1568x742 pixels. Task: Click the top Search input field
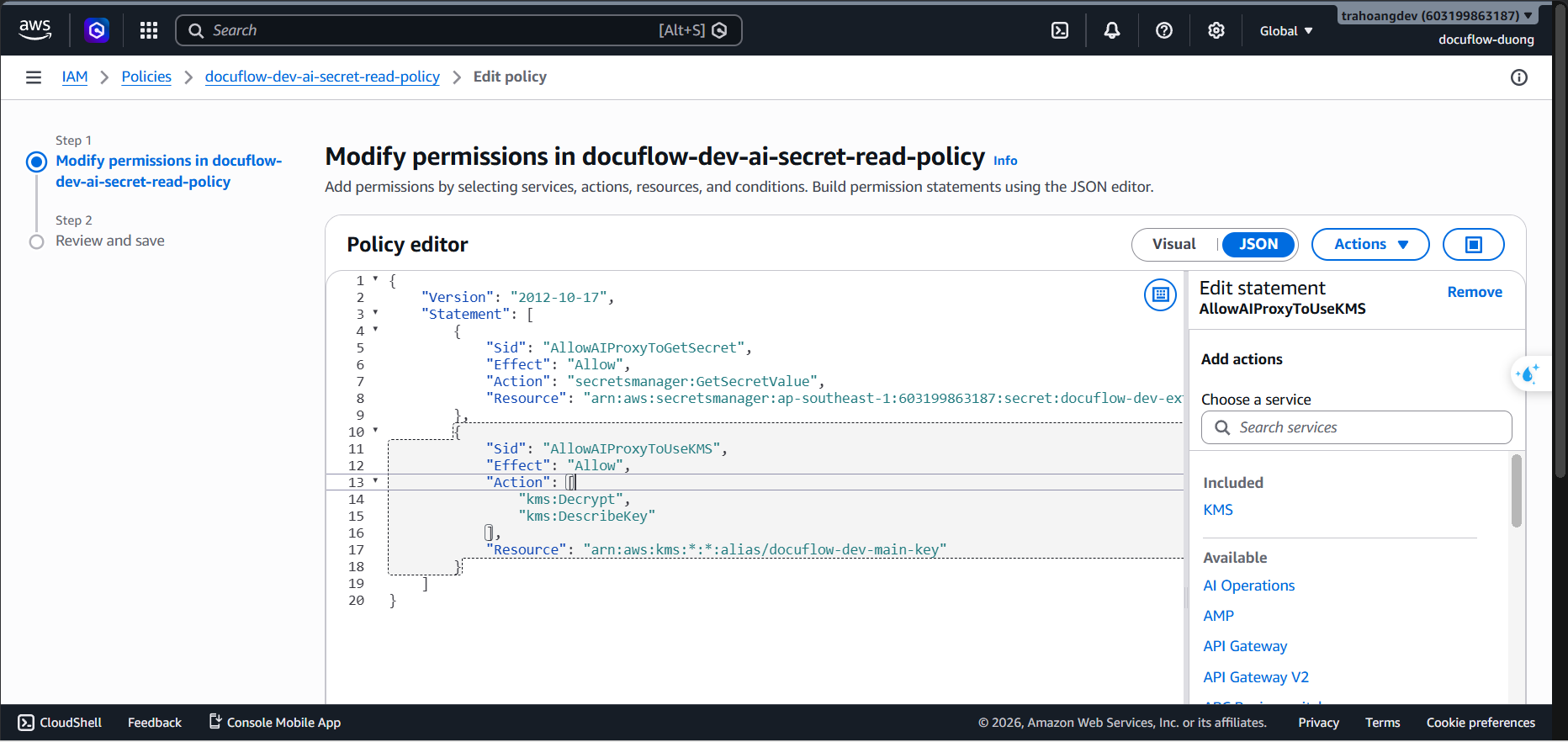click(x=458, y=31)
